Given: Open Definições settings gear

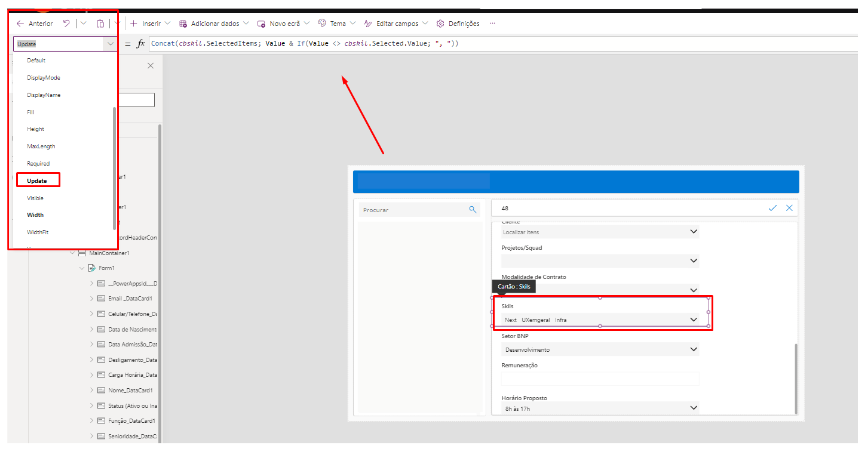Looking at the screenshot, I should tap(458, 23).
